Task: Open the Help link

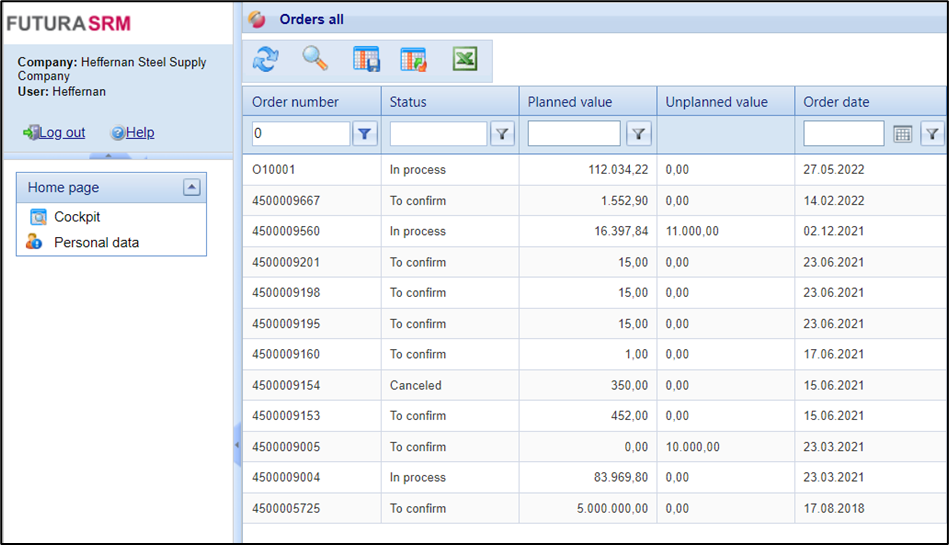Action: (139, 132)
